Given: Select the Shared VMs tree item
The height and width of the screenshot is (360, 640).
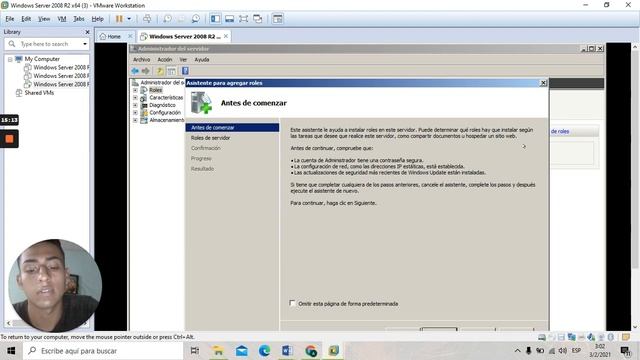Looking at the screenshot, I should (x=39, y=93).
